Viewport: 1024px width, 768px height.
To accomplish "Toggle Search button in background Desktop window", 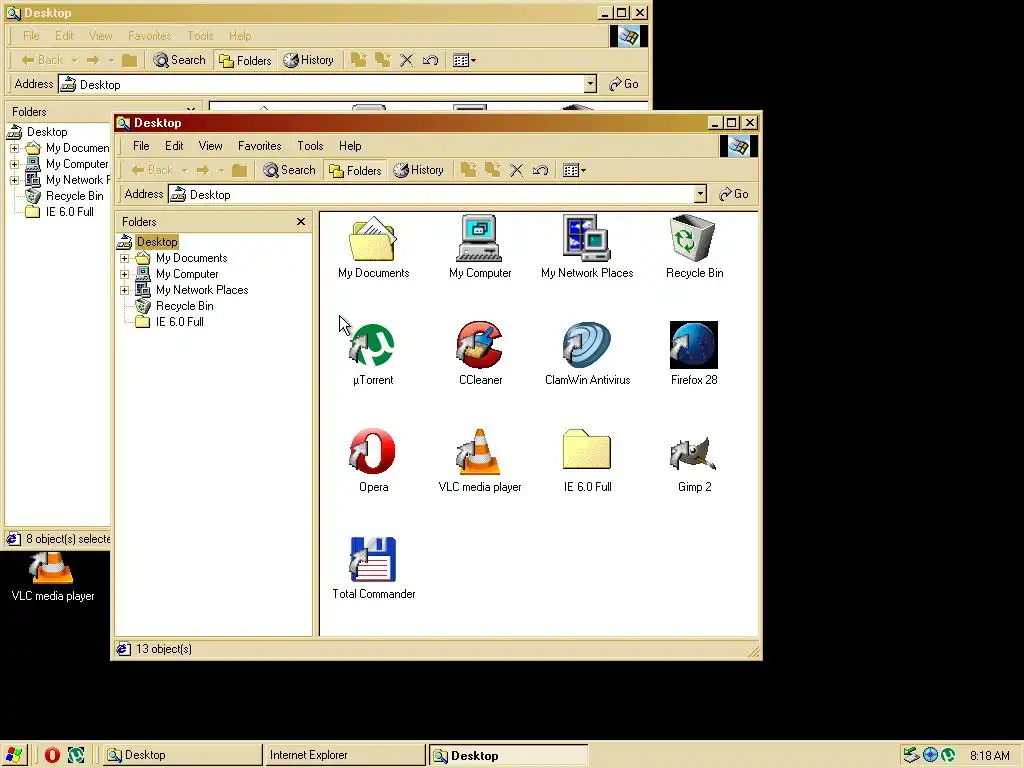I will click(179, 60).
